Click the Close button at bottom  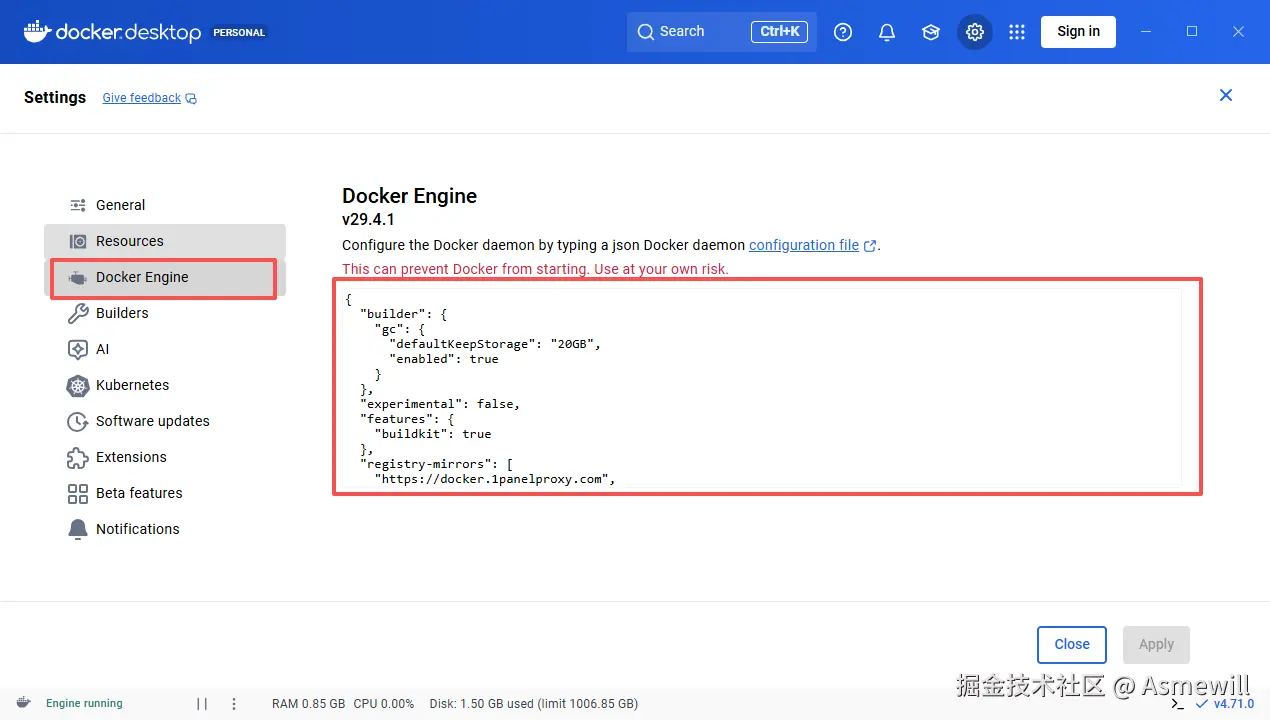[1072, 644]
